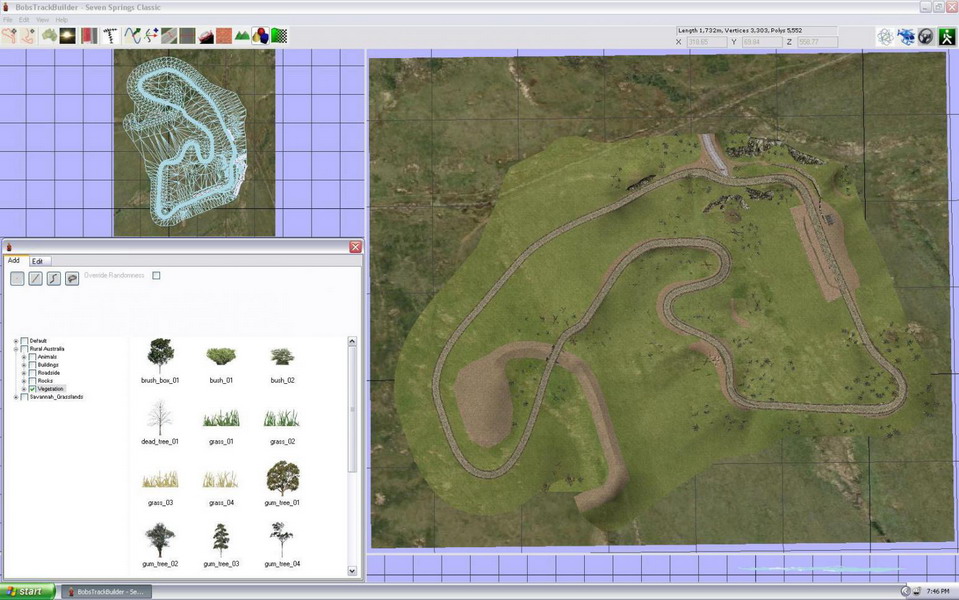Open the View menu
This screenshot has height=600, width=959.
coord(43,18)
